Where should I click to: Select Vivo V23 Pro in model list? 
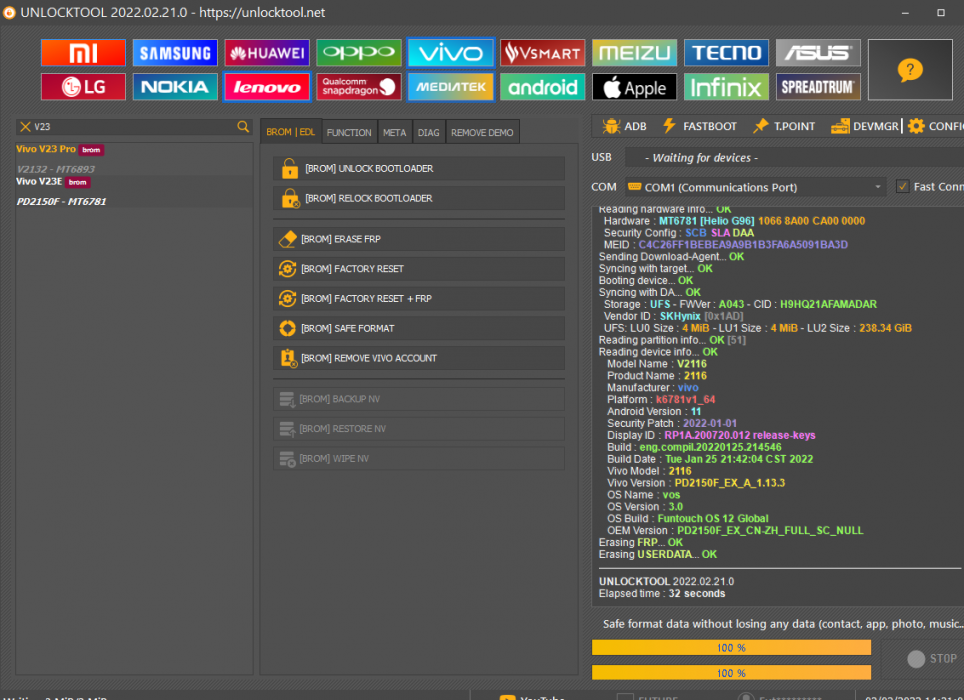pyautogui.click(x=133, y=159)
